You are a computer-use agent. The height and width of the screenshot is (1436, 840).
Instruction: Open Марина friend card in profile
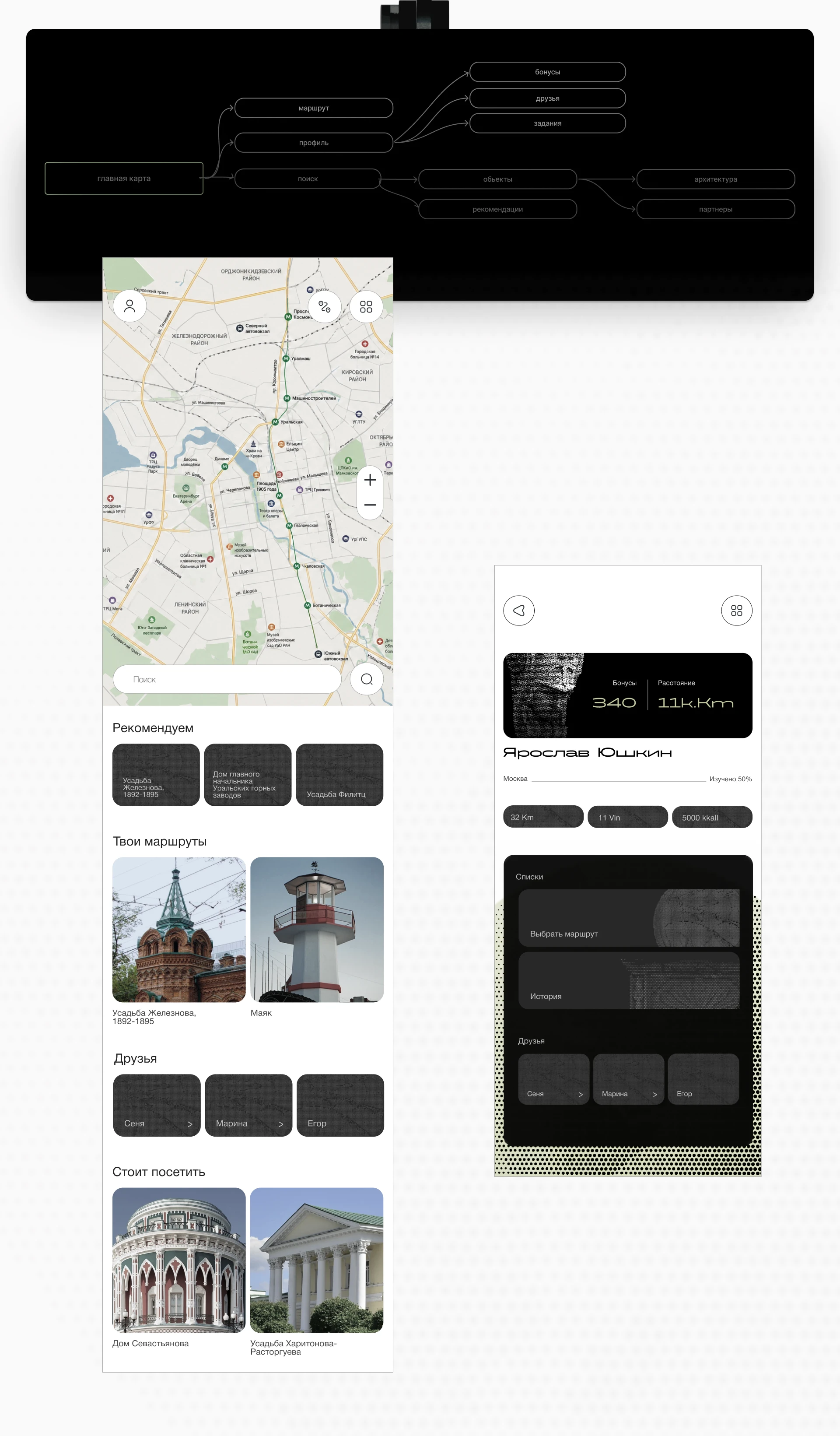click(629, 1079)
